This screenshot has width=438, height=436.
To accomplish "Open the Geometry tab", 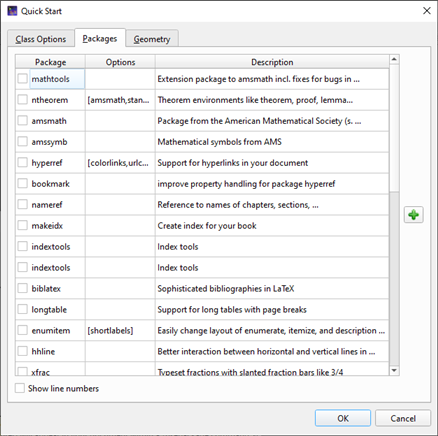I will 152,39.
